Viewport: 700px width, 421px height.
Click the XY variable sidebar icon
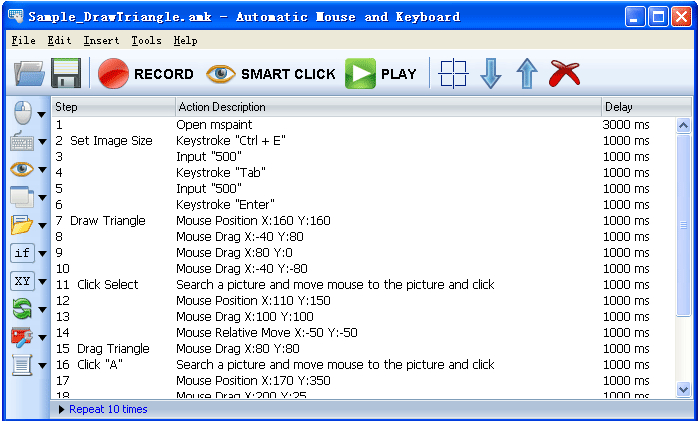(x=21, y=281)
